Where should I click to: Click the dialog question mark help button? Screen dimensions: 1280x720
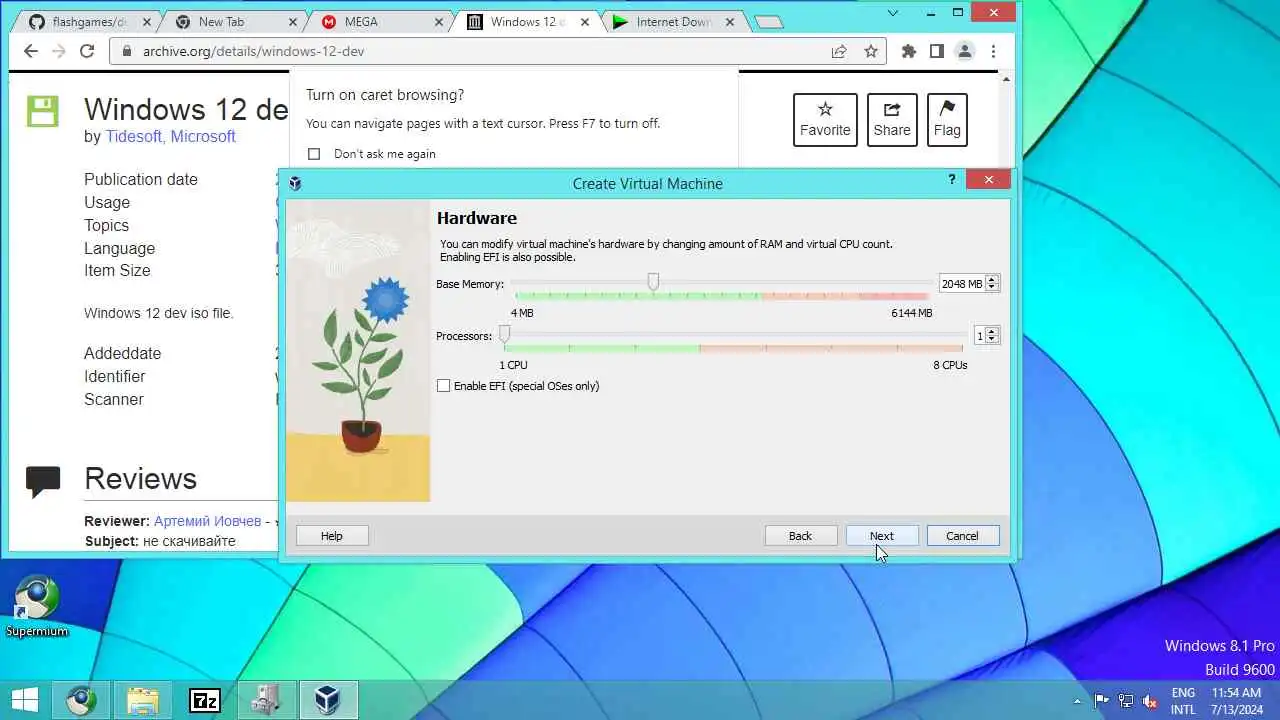click(x=951, y=179)
